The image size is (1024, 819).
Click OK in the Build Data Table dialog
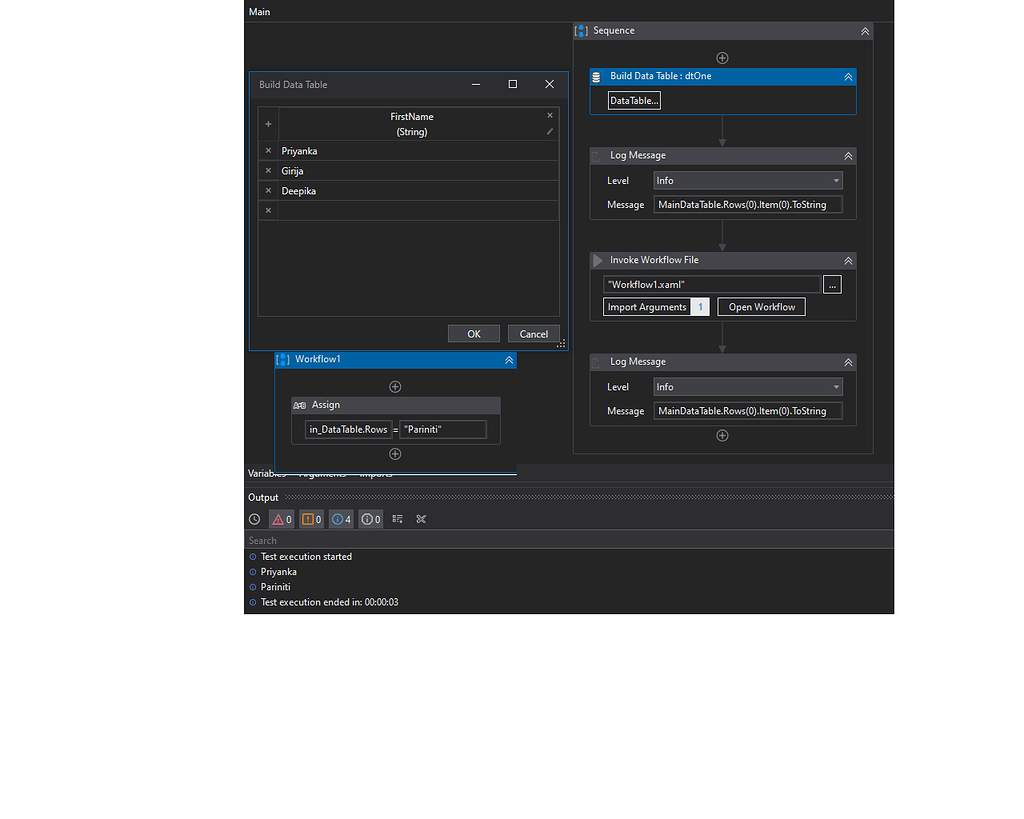click(x=473, y=333)
